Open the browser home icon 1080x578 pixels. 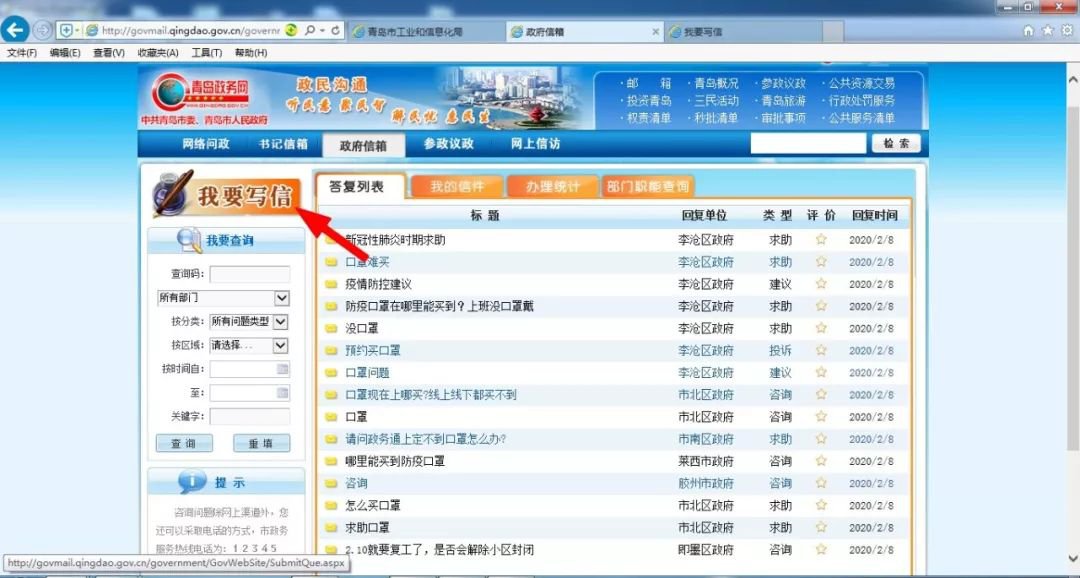click(1028, 31)
